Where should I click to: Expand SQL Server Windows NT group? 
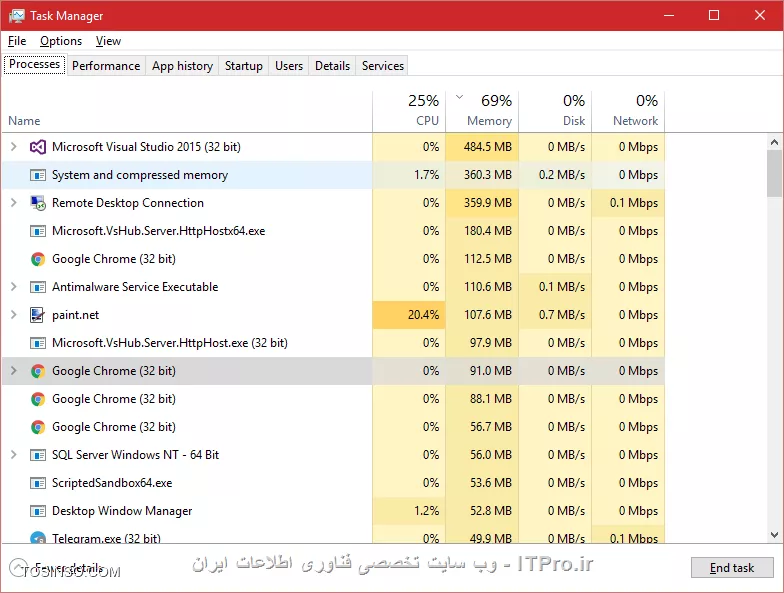coord(14,454)
